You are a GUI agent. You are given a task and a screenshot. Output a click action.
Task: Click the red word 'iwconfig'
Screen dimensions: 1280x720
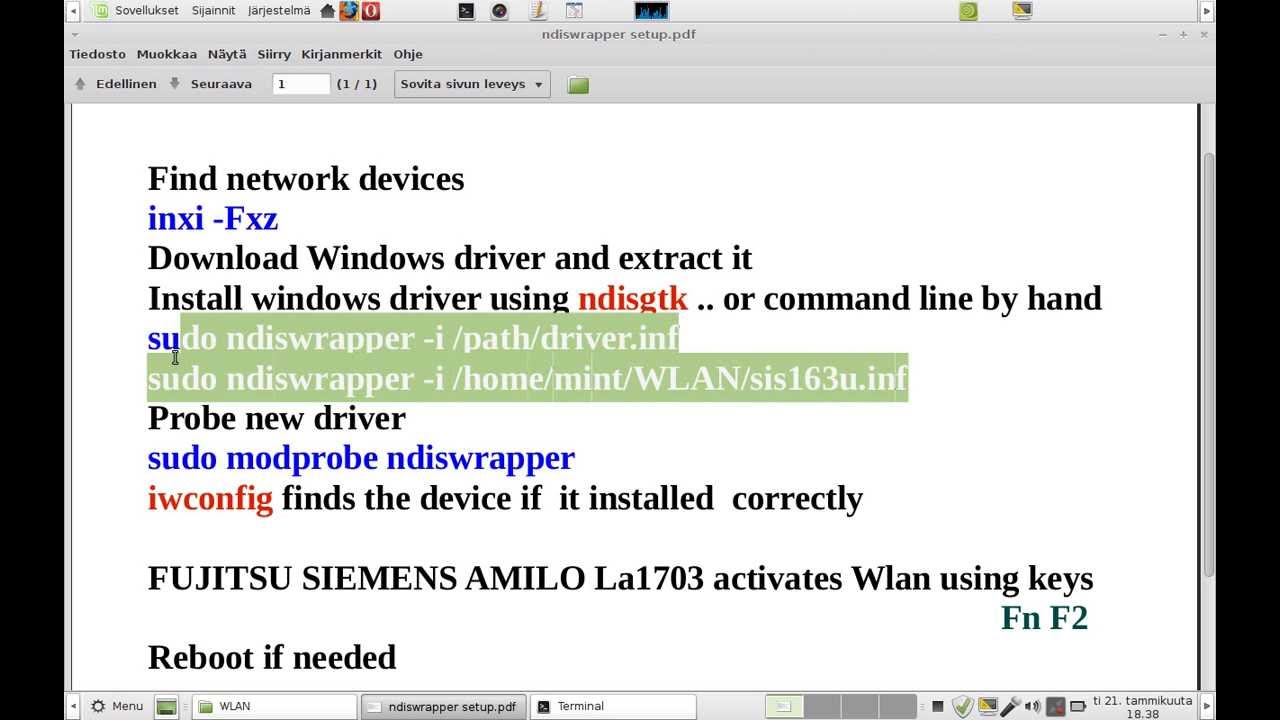click(x=210, y=498)
